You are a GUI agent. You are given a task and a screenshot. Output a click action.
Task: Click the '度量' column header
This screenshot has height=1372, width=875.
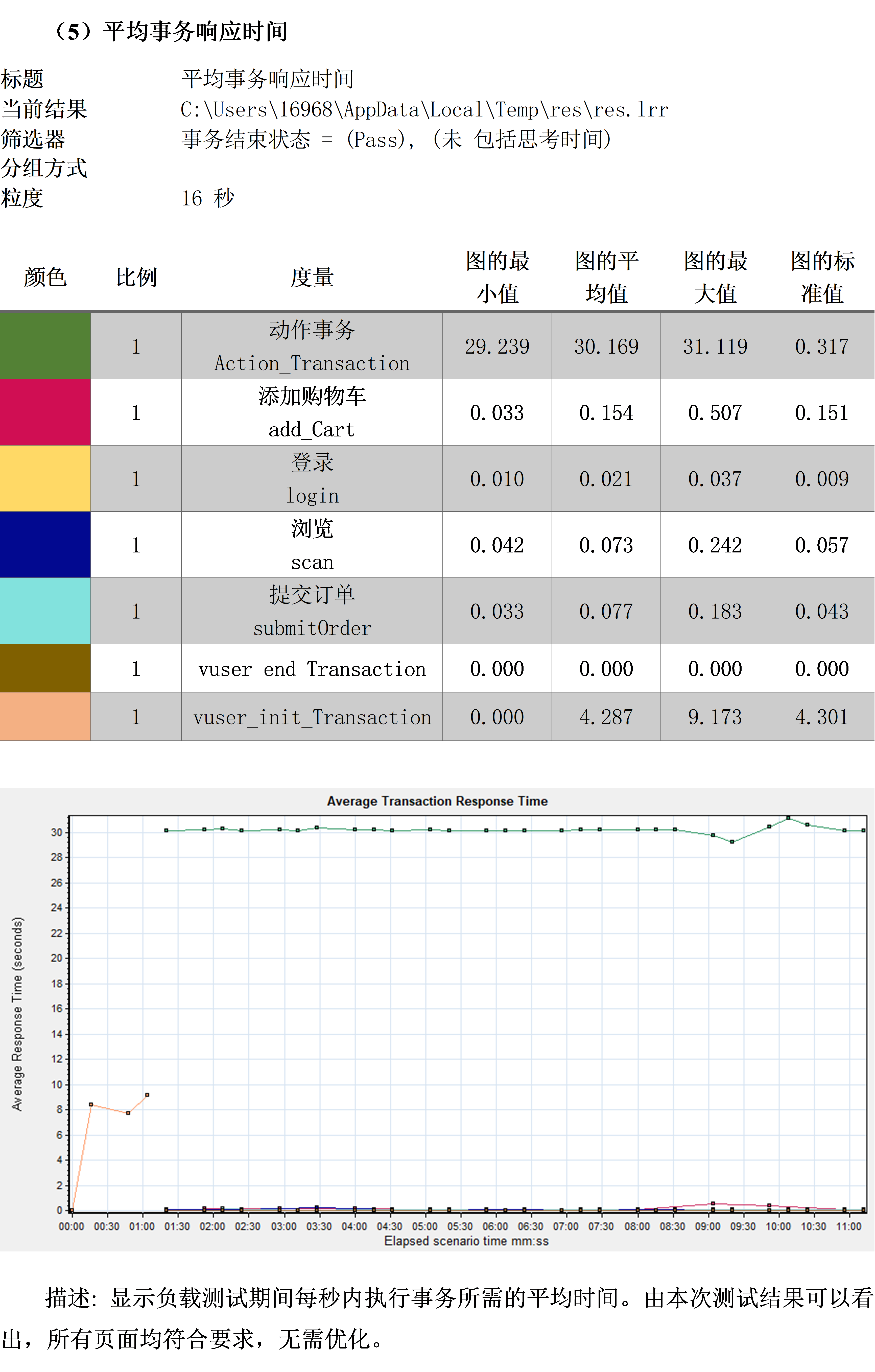click(312, 277)
